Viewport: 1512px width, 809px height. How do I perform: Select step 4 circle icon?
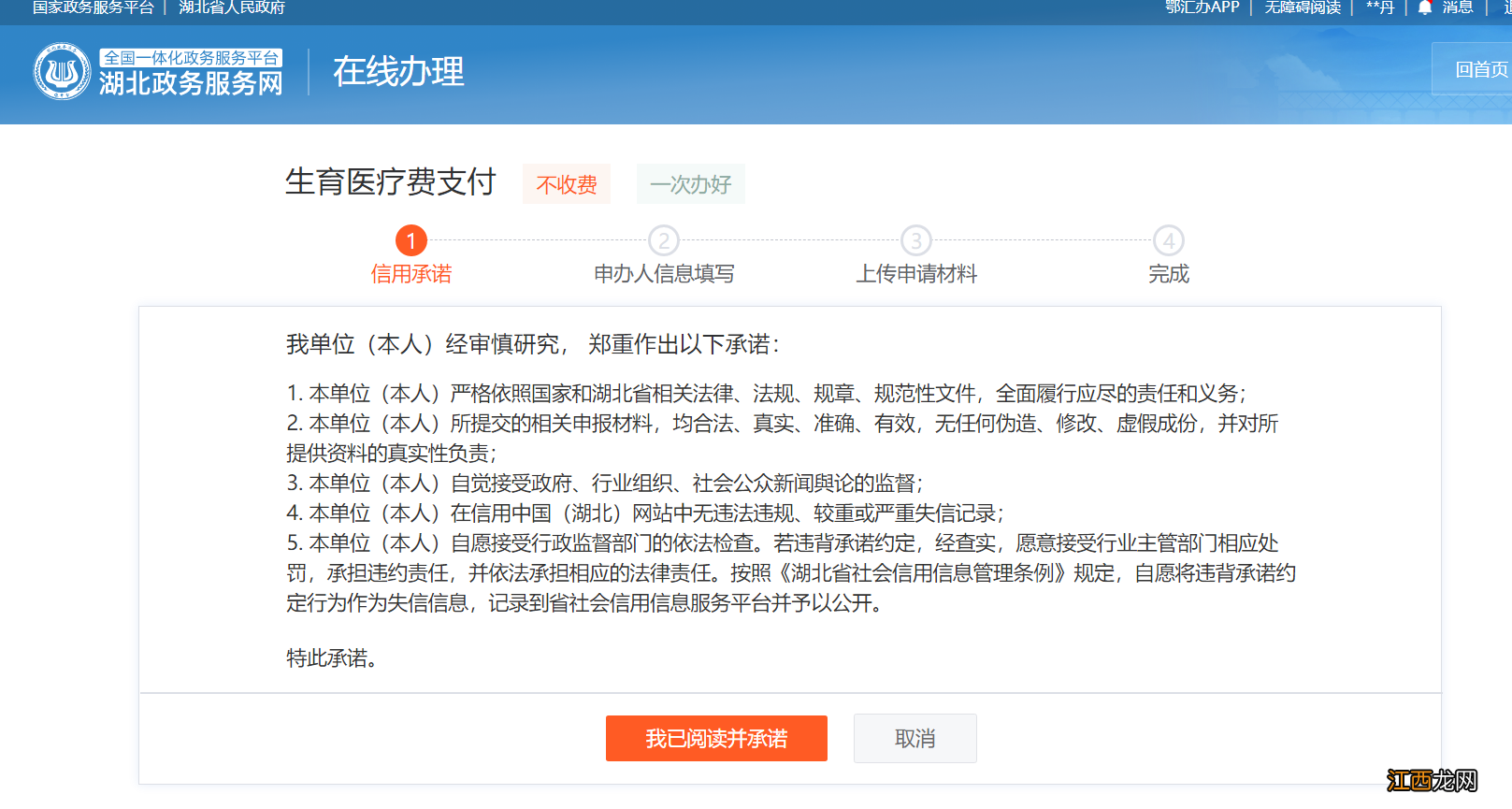click(1169, 240)
